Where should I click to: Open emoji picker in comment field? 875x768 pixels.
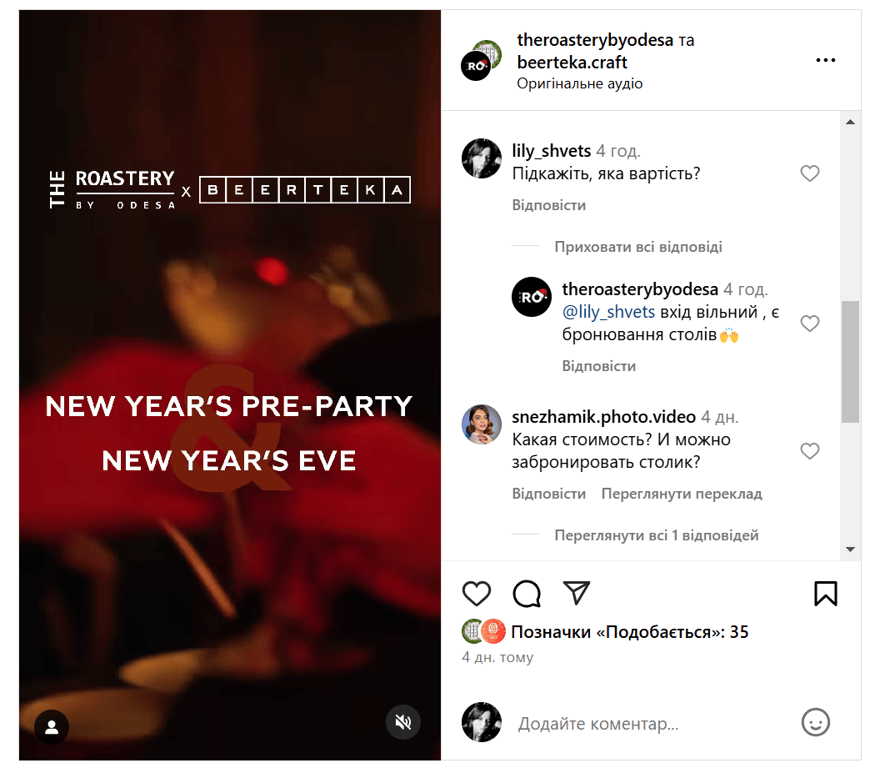coord(815,722)
